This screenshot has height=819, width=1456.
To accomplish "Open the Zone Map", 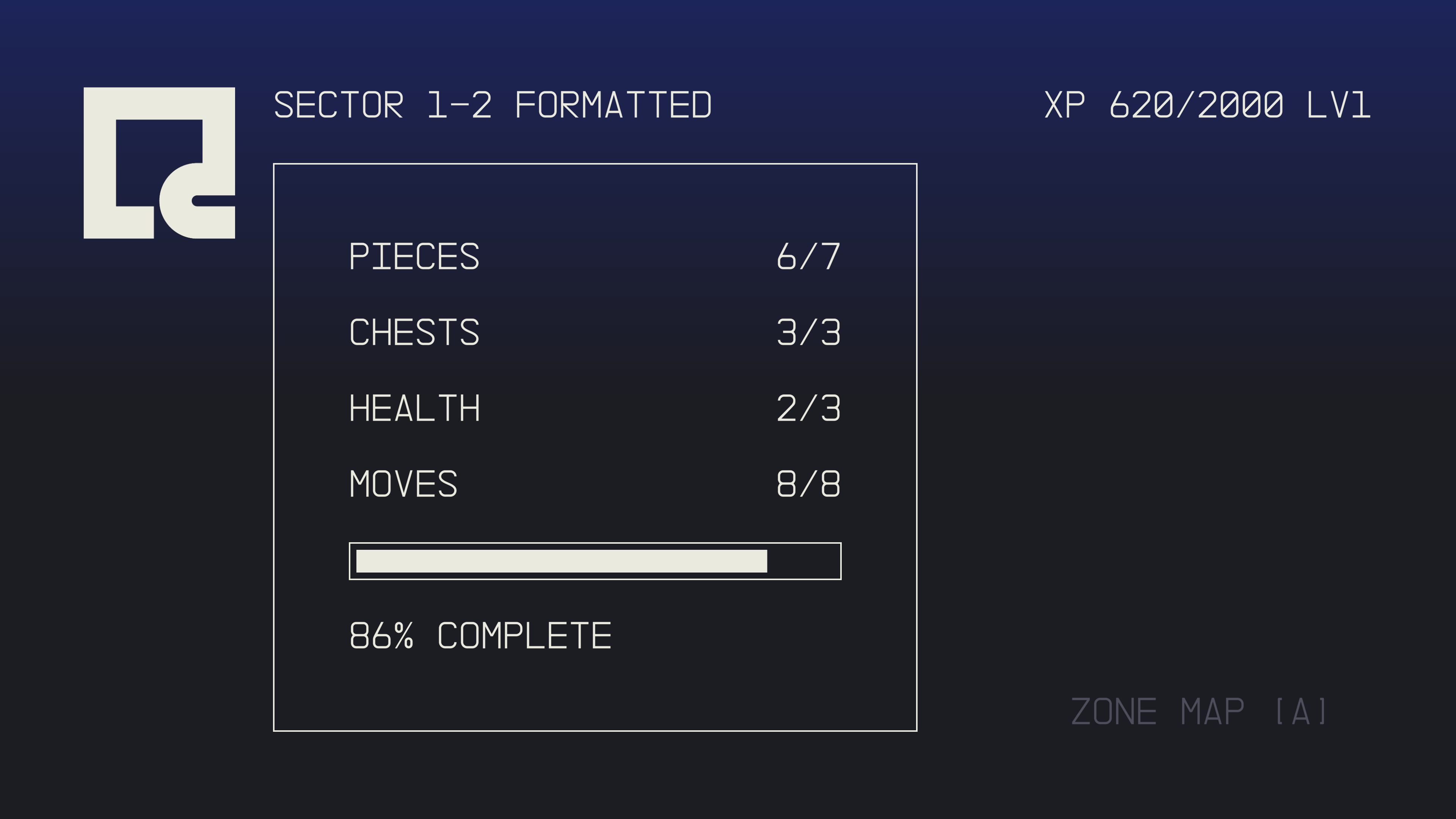I will 1199,712.
